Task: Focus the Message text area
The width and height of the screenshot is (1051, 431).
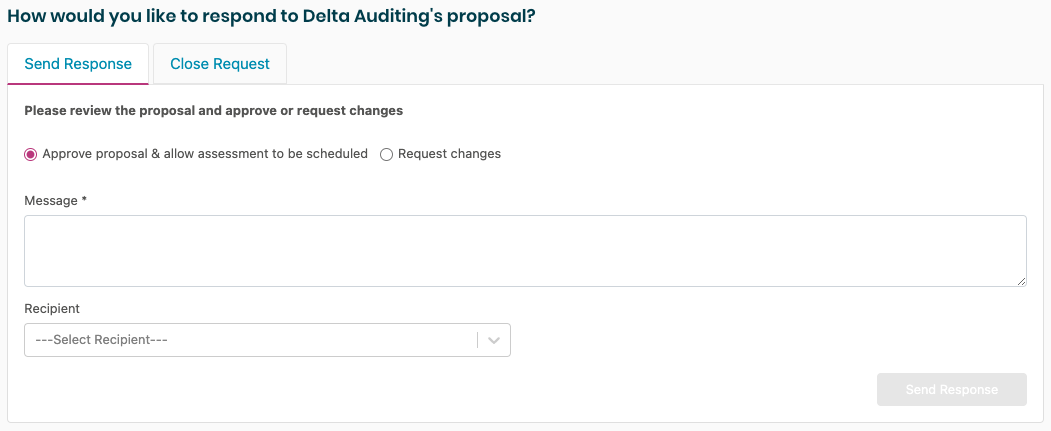Action: coord(525,251)
